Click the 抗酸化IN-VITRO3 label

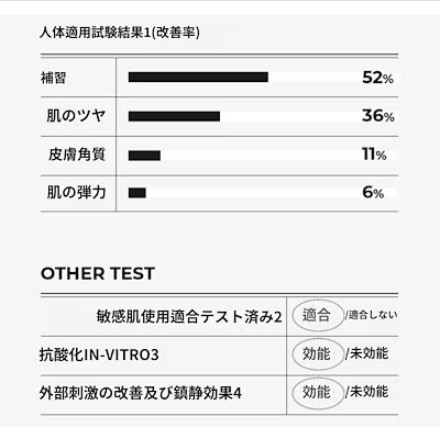click(x=99, y=355)
